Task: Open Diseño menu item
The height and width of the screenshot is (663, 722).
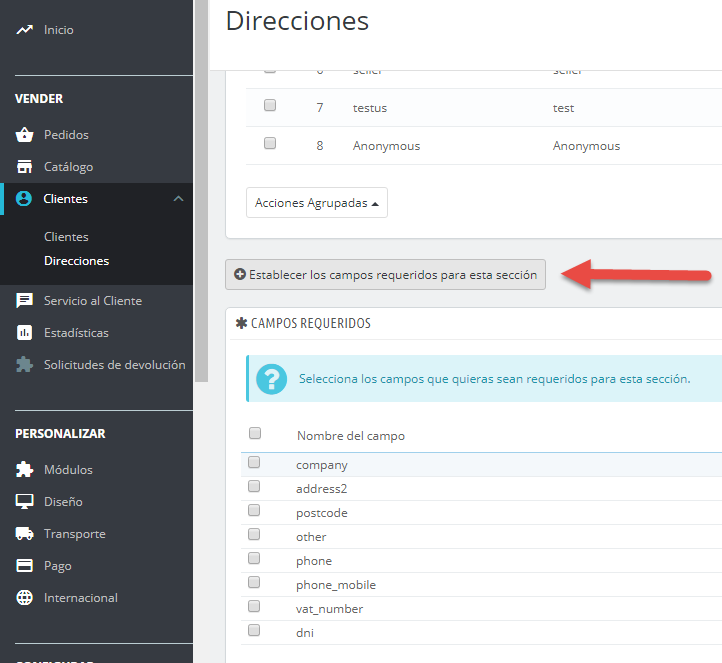Action: point(63,502)
